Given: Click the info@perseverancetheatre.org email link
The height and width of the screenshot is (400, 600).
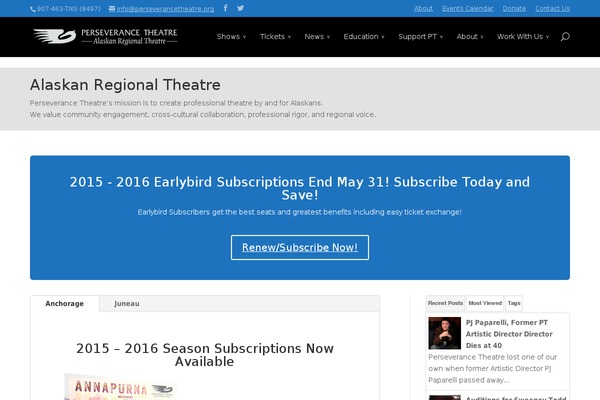Looking at the screenshot, I should point(165,9).
